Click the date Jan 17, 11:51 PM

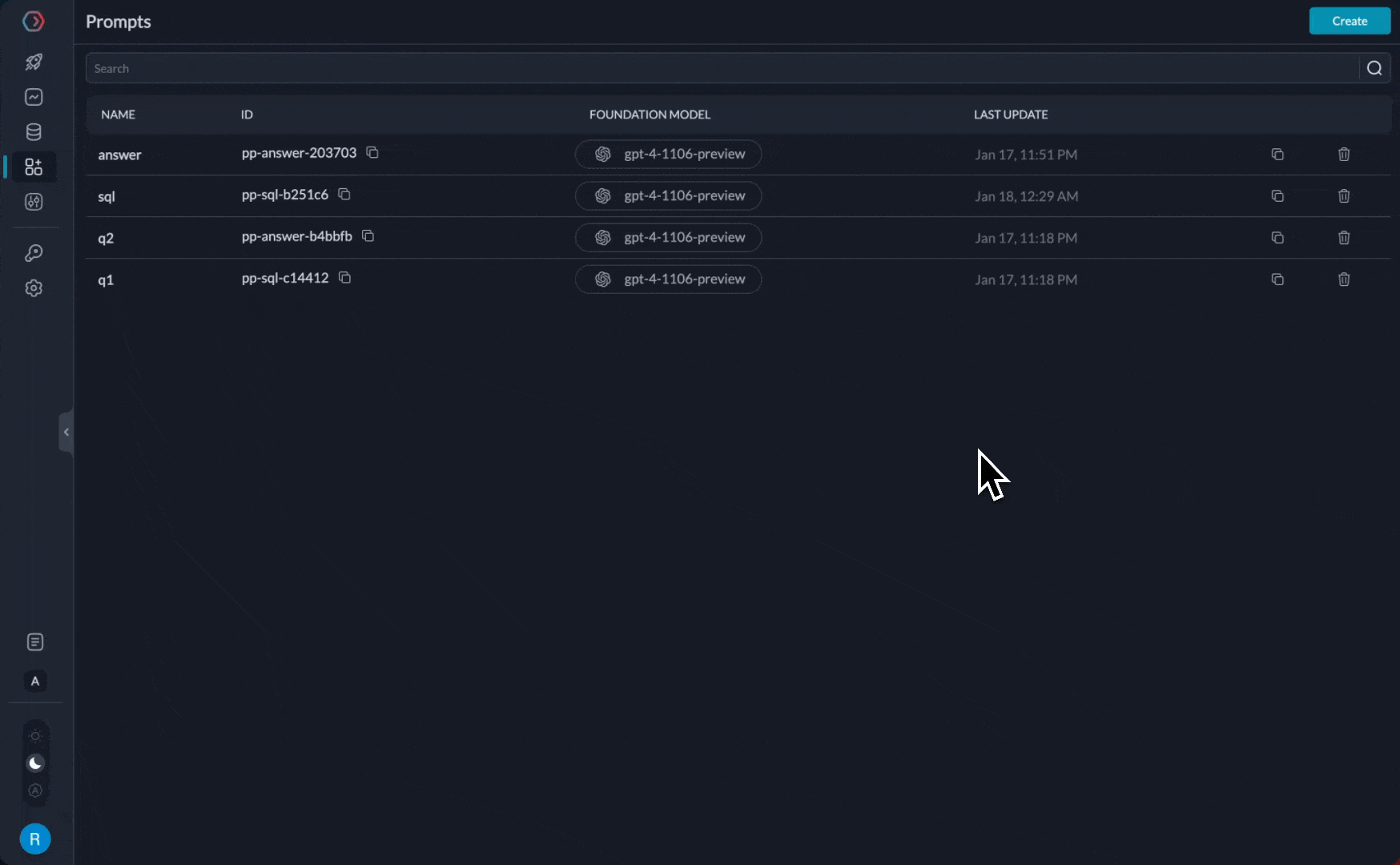[x=1026, y=155]
